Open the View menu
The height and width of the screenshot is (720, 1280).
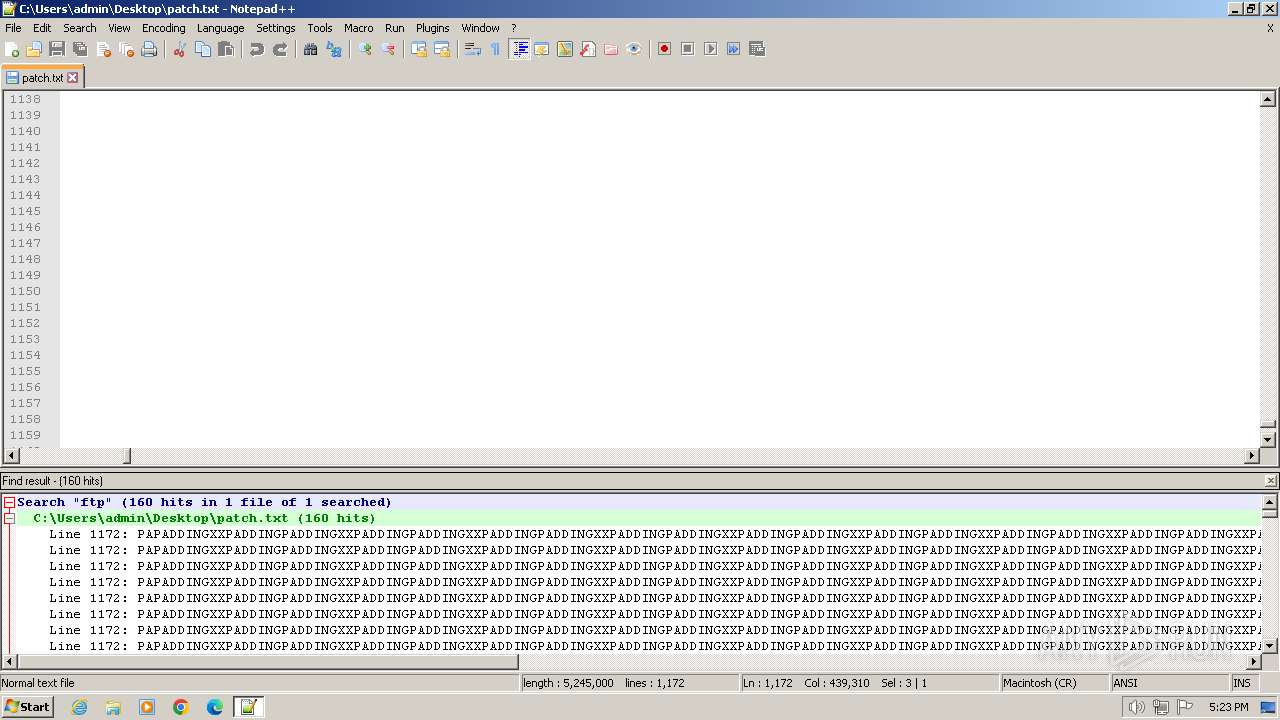tap(119, 28)
